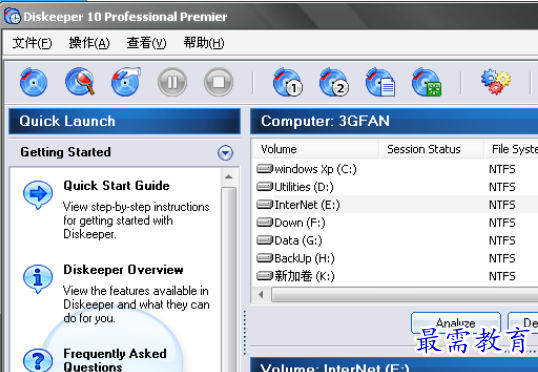Screen dimensions: 538x372
Task: Open configuration gears icon in toolbar
Action: coord(496,82)
